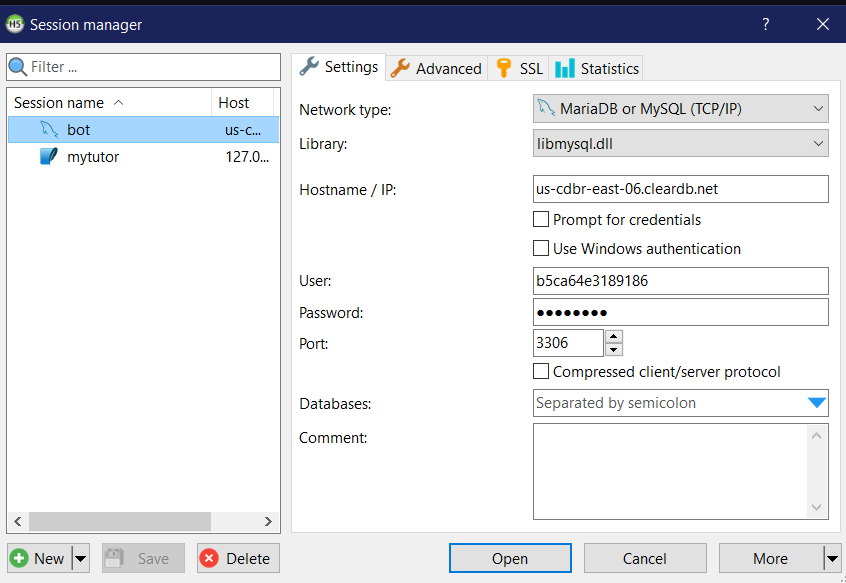Click the 127.0... host cell
Screen dimensions: 846x583
click(x=247, y=156)
